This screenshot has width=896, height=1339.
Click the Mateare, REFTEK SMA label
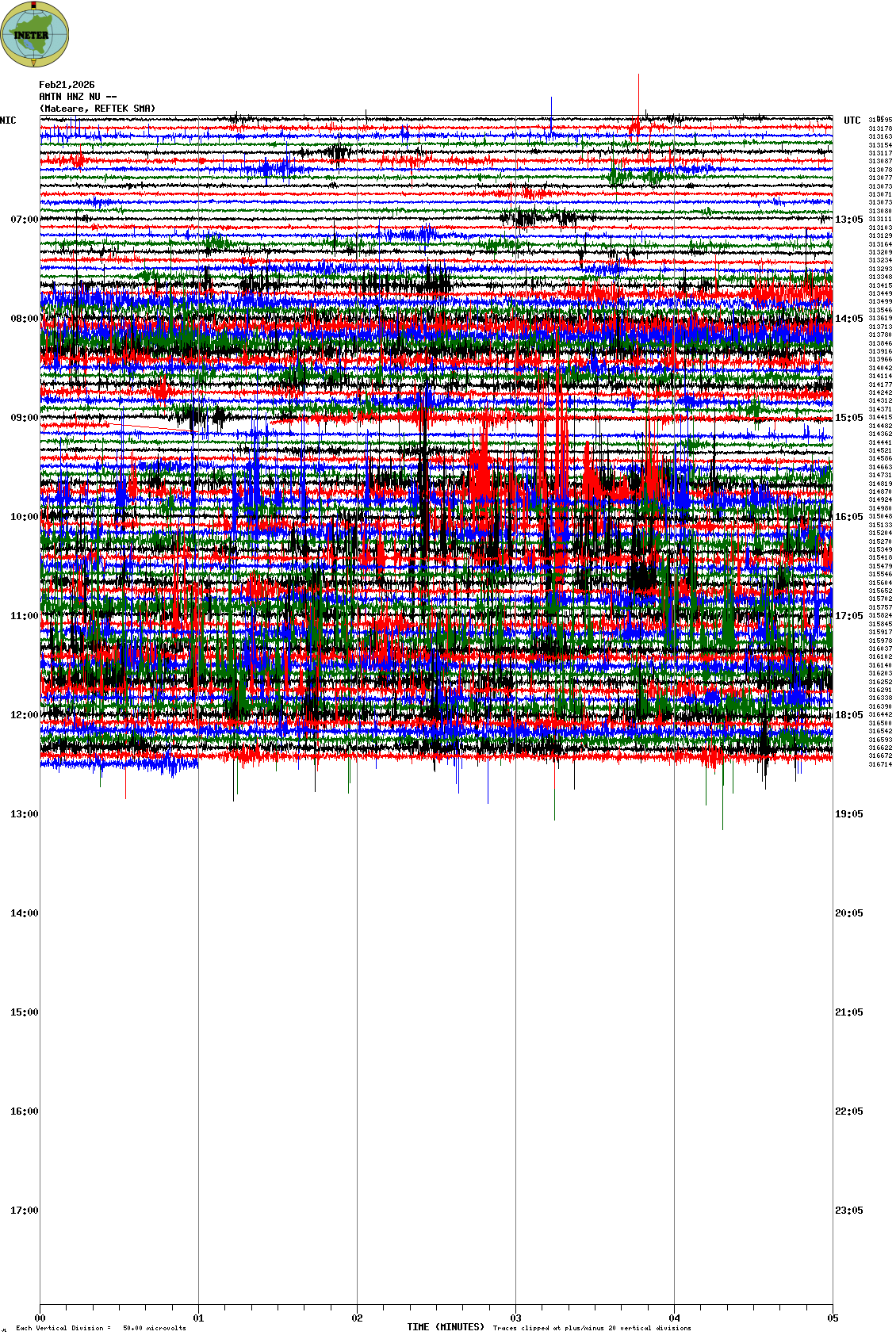[97, 109]
